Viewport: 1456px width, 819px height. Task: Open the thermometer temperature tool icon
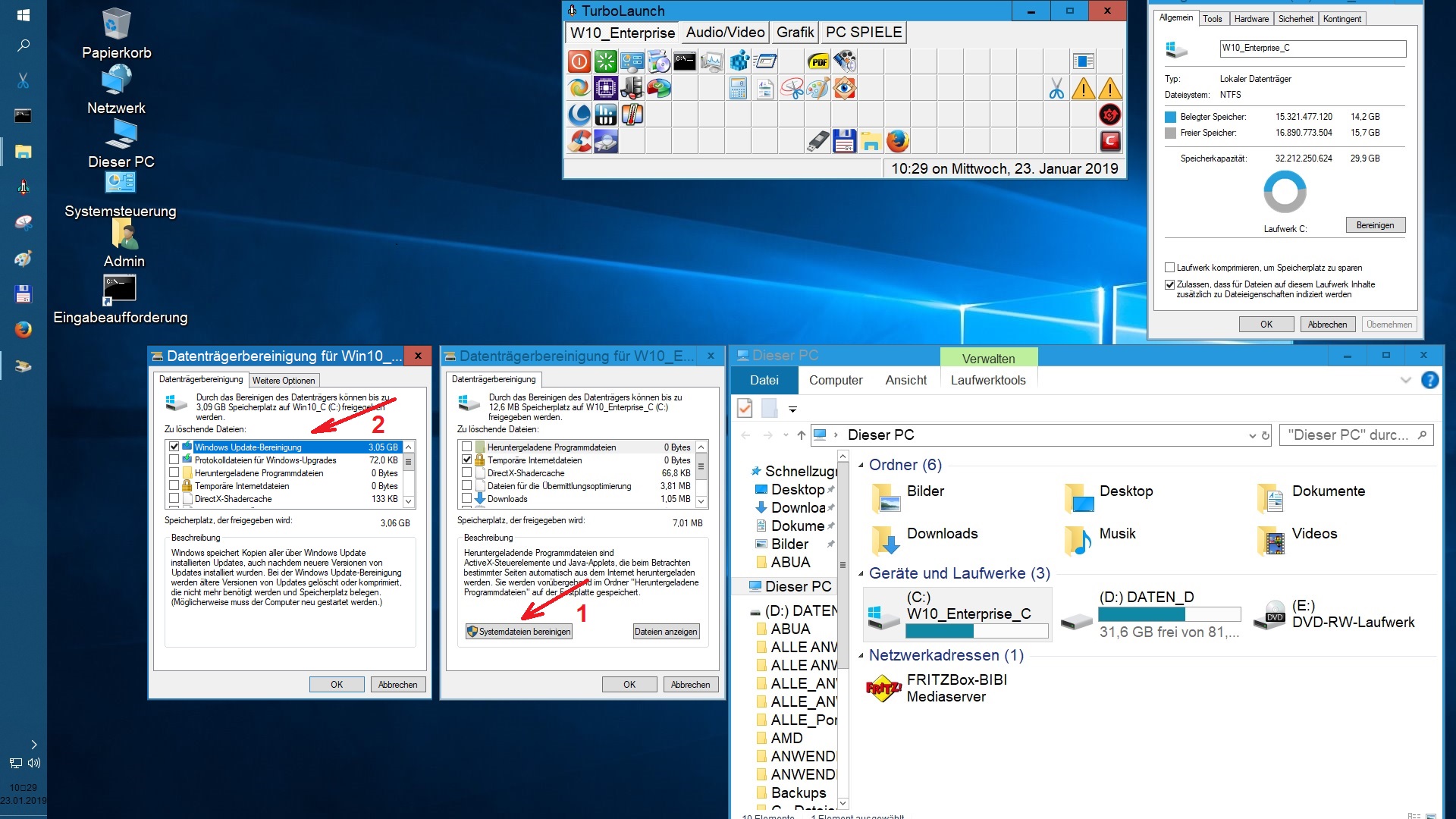click(x=632, y=115)
